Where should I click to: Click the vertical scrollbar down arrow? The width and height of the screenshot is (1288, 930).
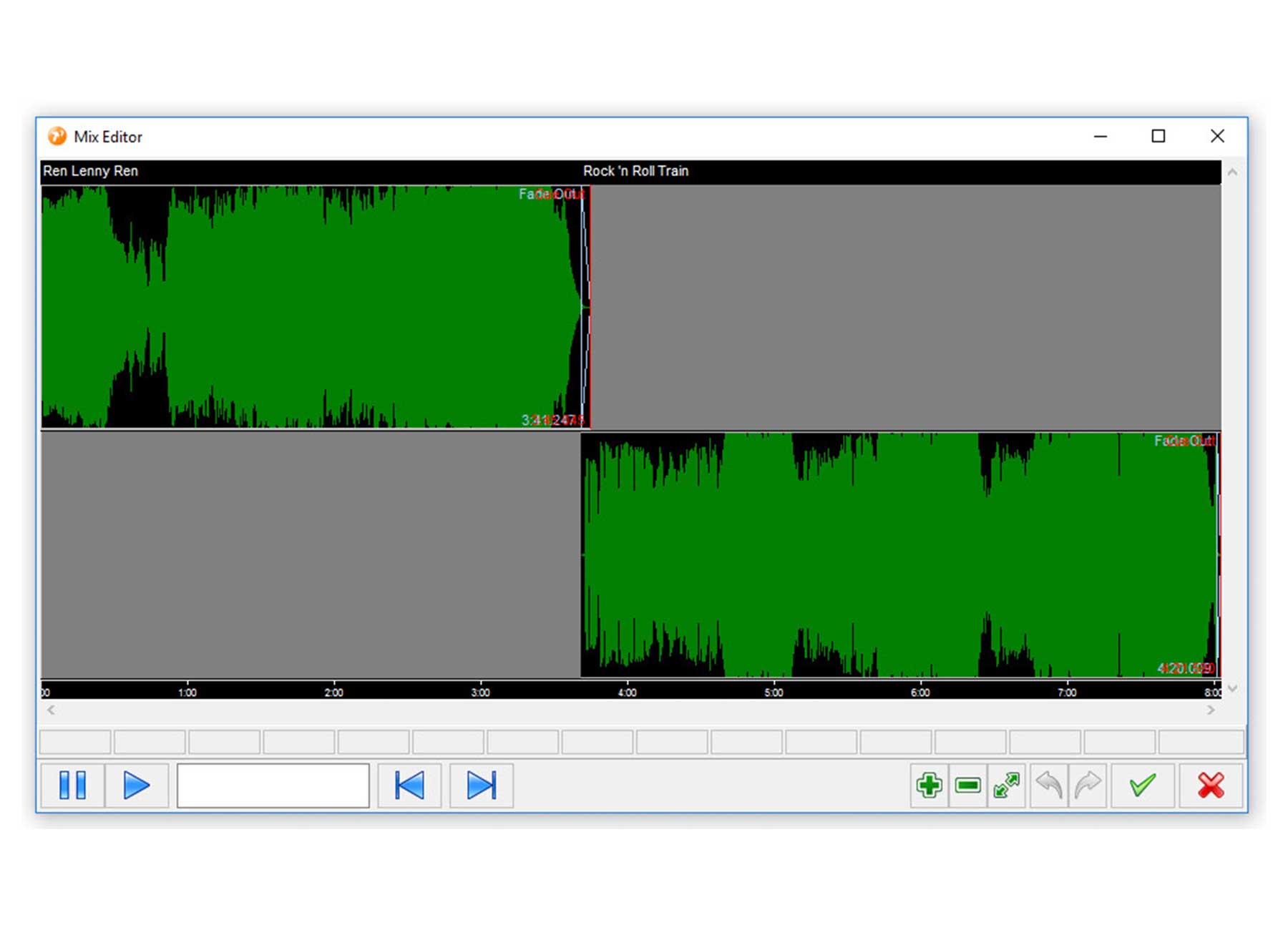(1232, 689)
